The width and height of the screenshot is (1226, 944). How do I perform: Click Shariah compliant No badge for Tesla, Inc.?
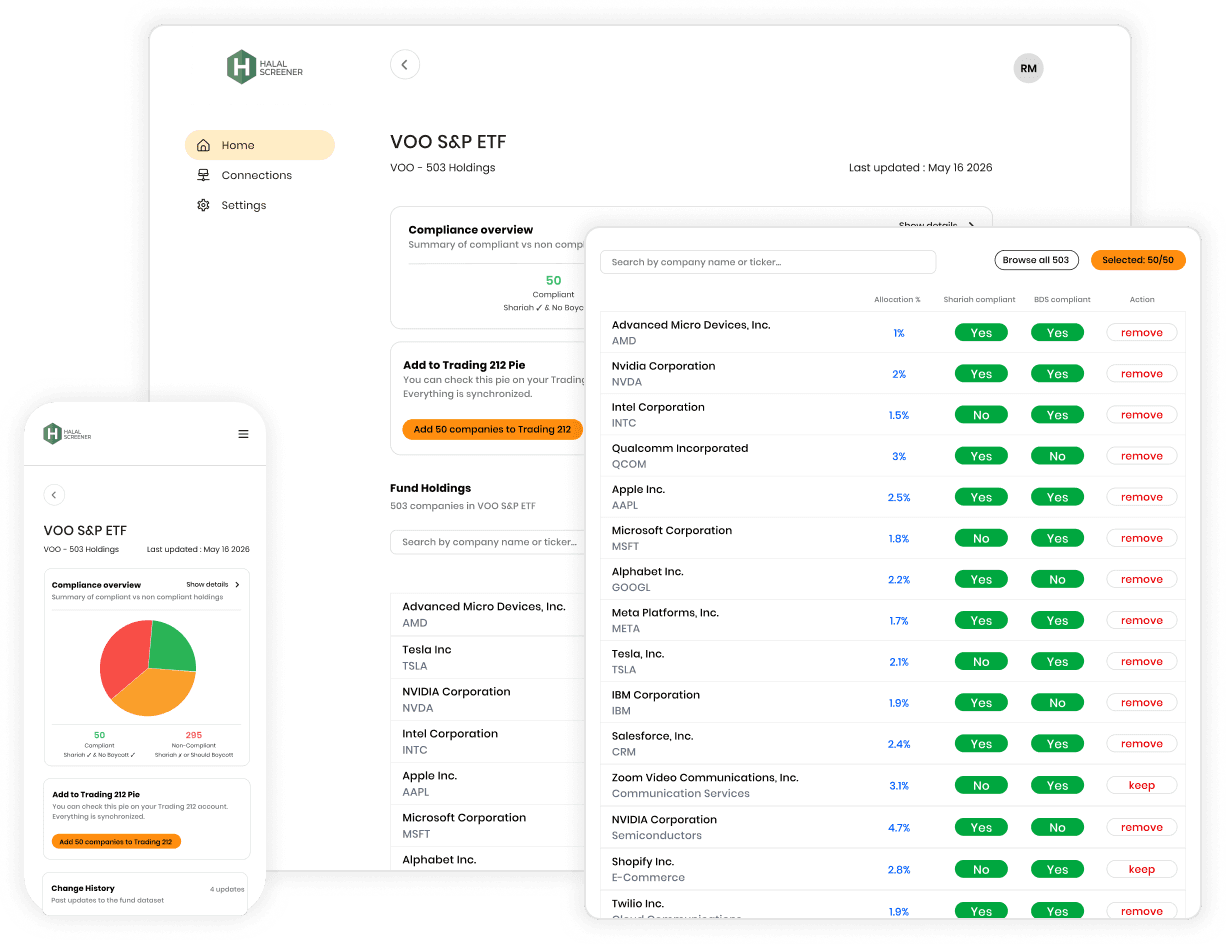[x=981, y=662]
